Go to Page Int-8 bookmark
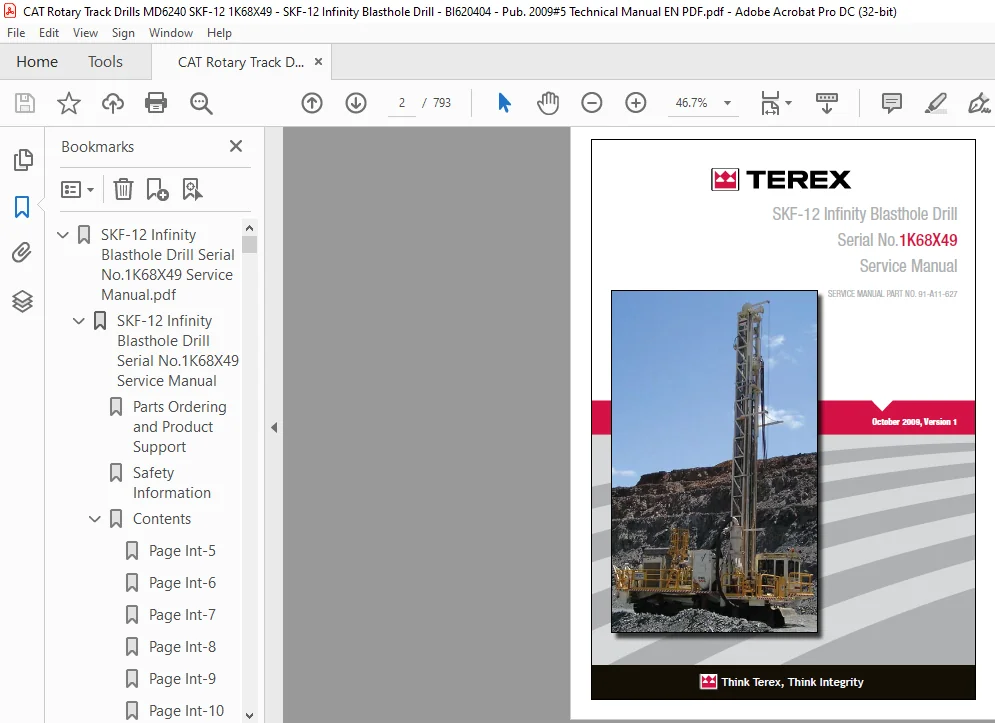 tap(182, 647)
